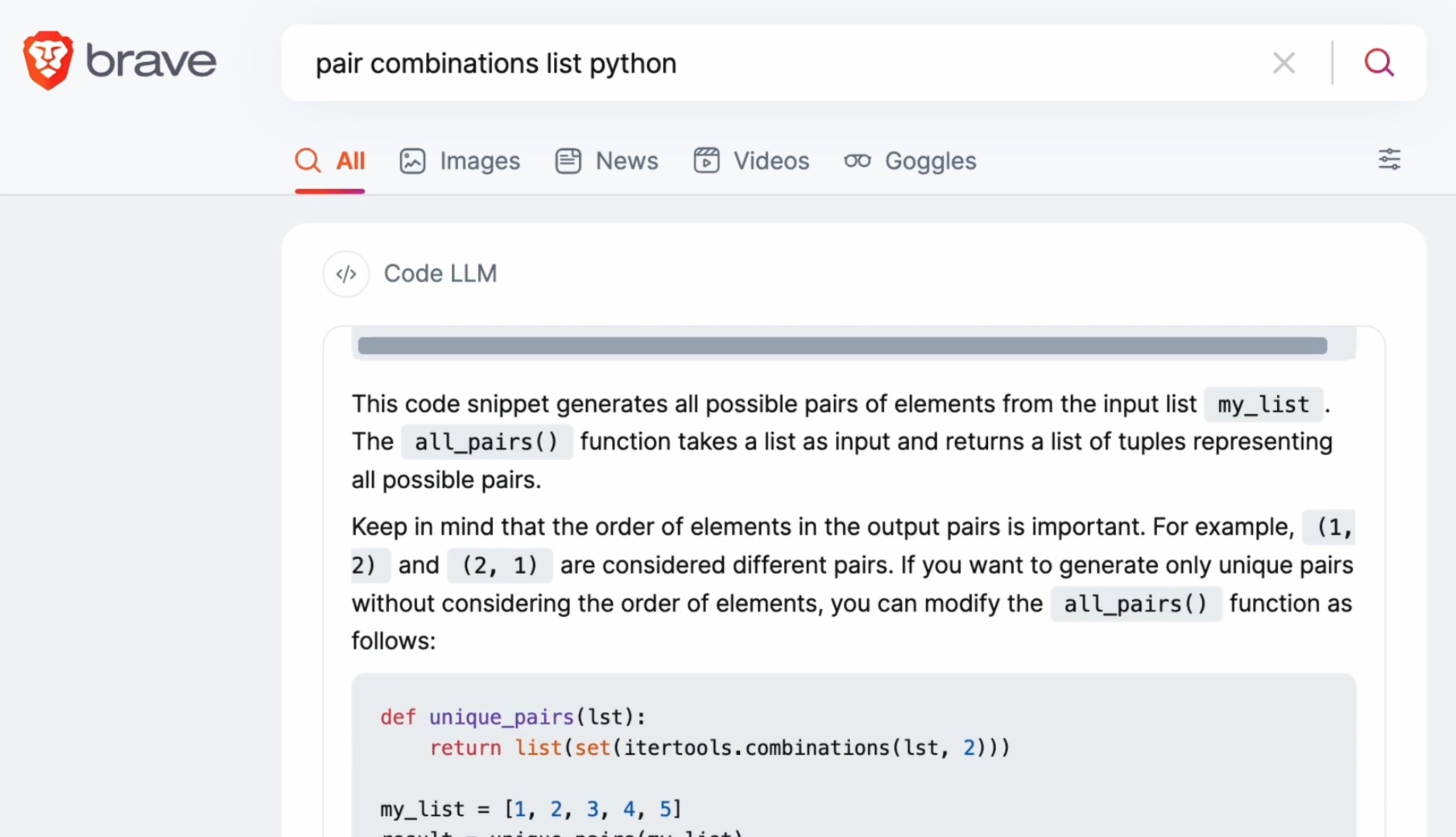Image resolution: width=1456 pixels, height=837 pixels.
Task: Click the Code LLM icon
Action: coord(346,274)
